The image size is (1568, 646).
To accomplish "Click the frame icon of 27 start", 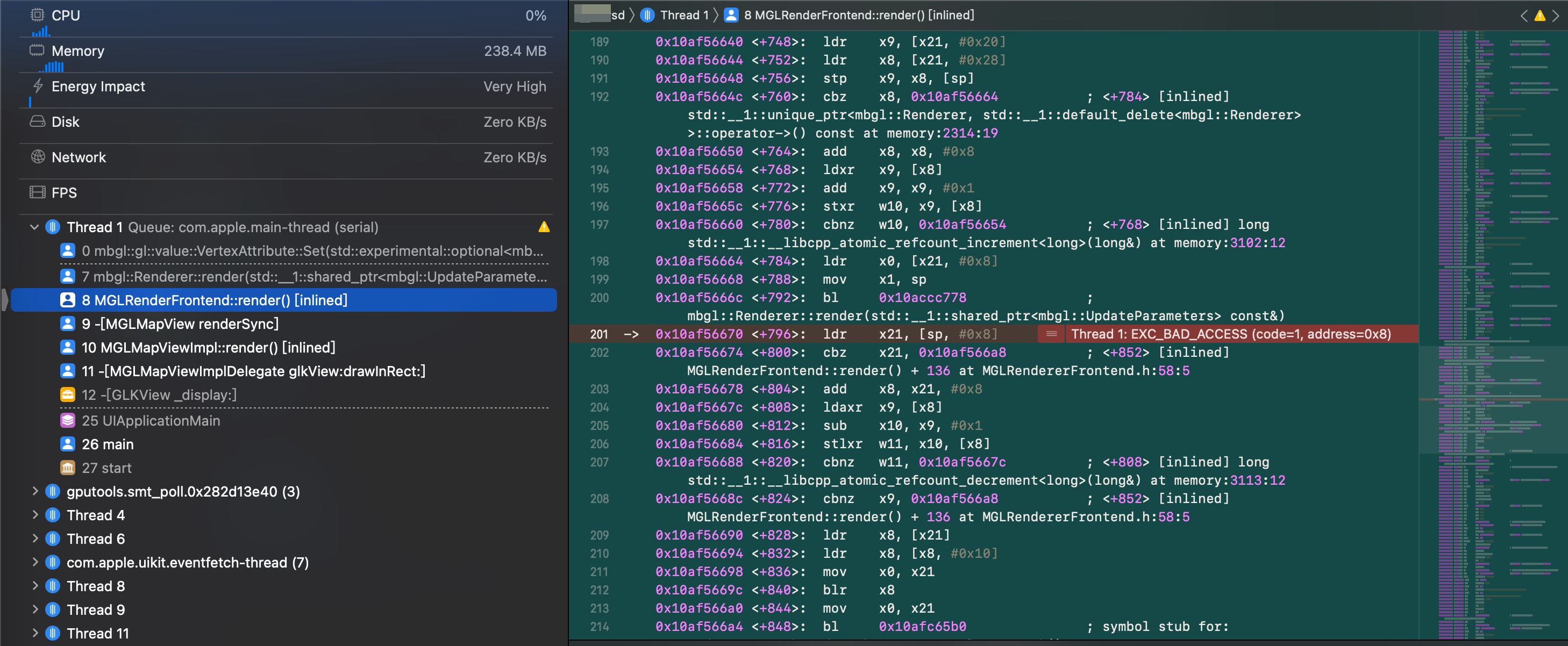I will coord(68,468).
